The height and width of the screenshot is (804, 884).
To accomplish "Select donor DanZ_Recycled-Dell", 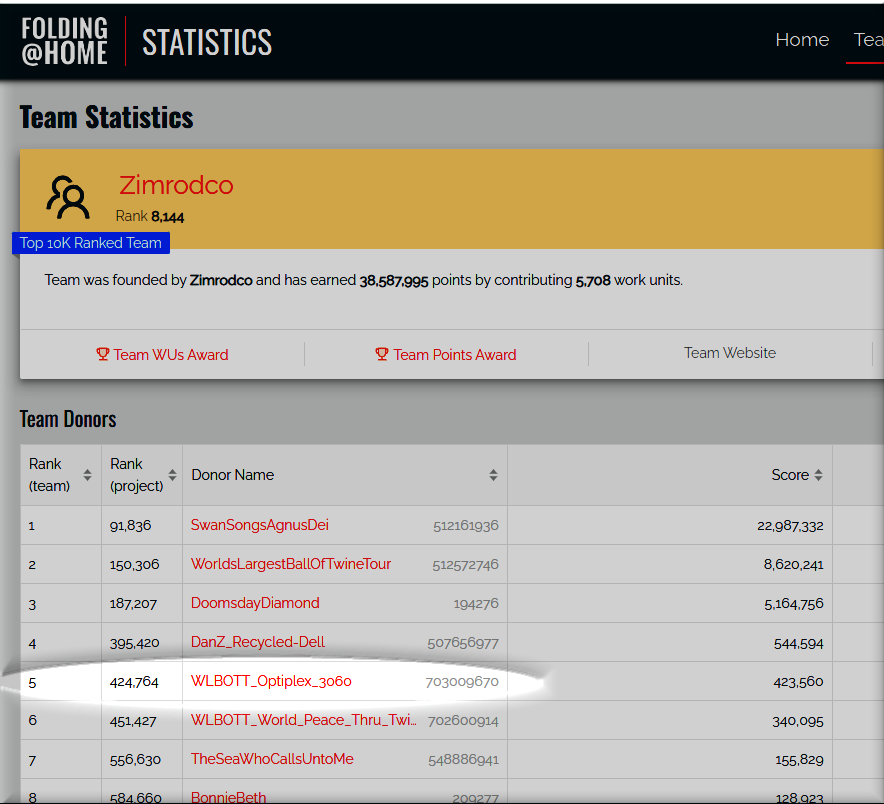I will [258, 642].
